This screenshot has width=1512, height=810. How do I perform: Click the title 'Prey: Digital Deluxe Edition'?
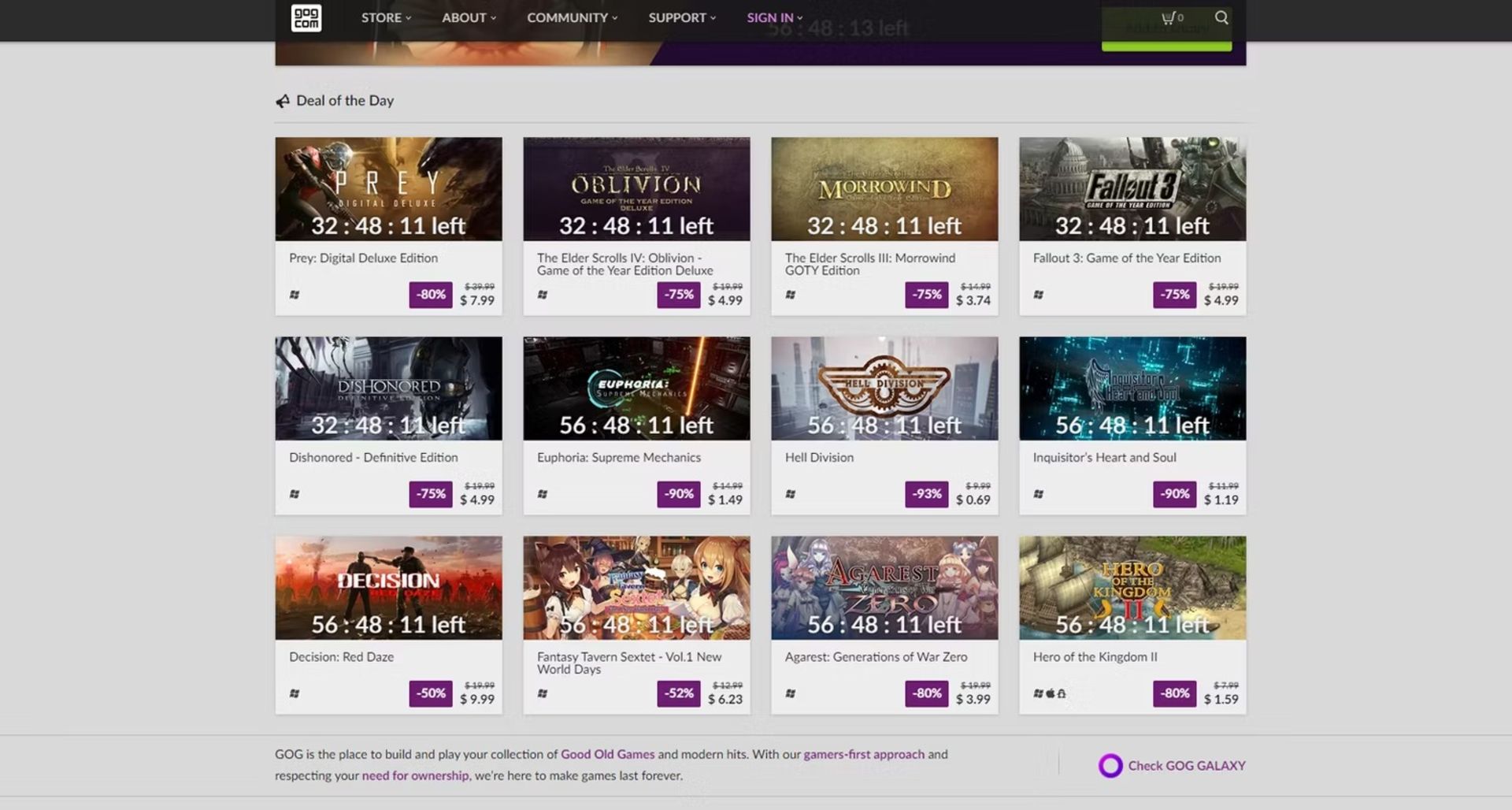coord(363,258)
